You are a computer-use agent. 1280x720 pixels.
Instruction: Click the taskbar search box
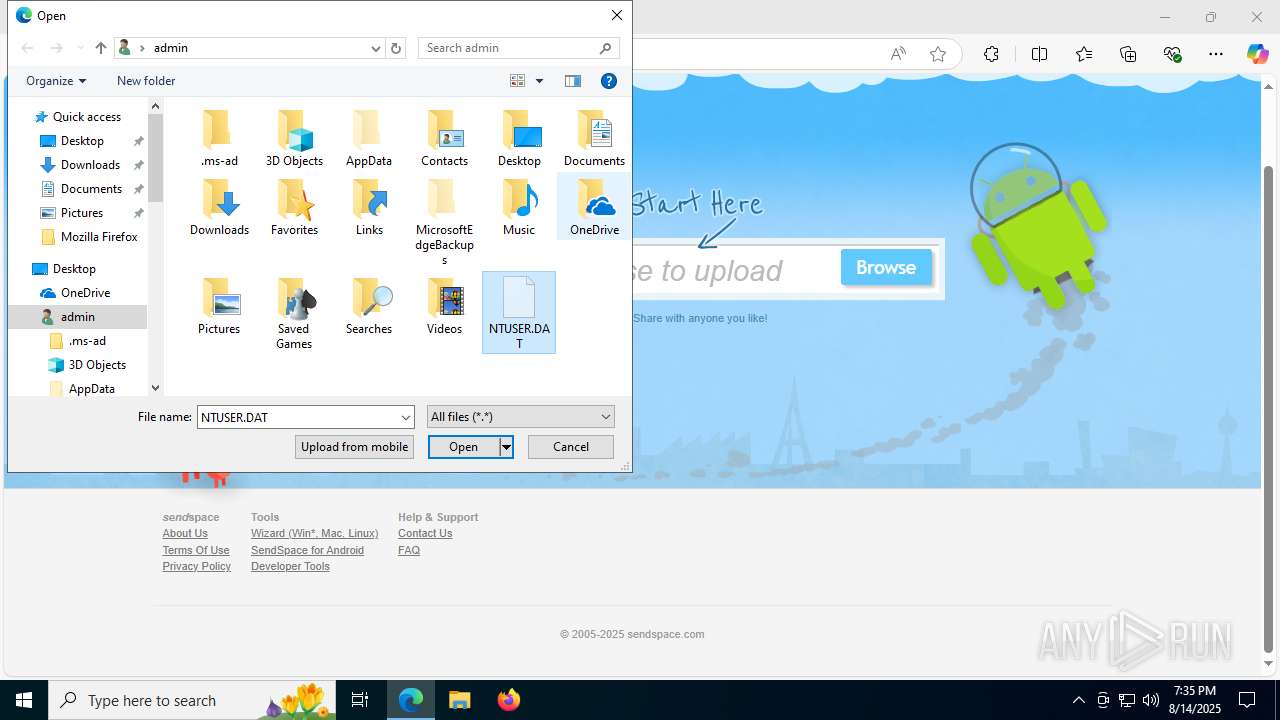pos(193,700)
